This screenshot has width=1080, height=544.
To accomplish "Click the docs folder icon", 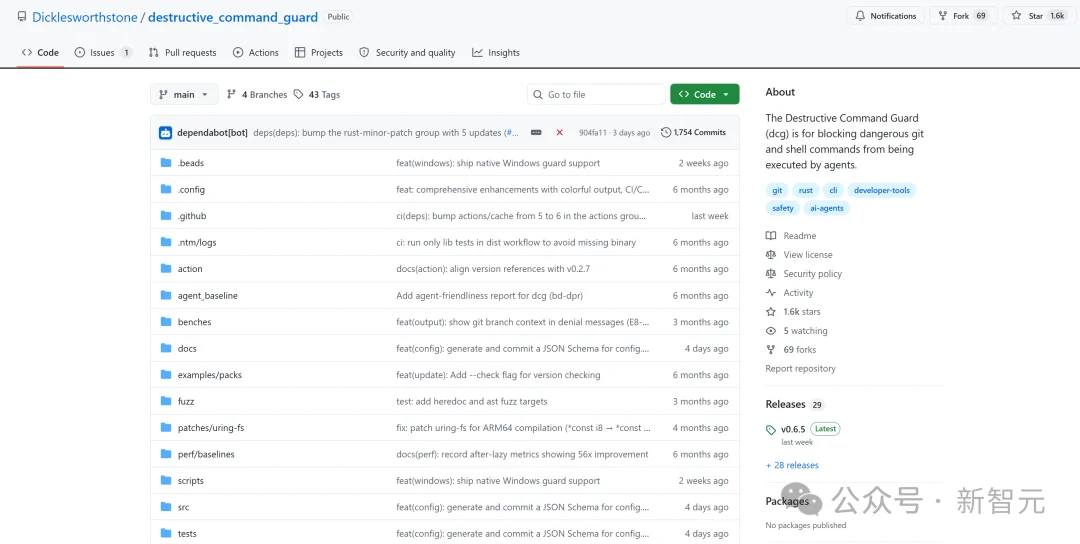I will (x=165, y=348).
